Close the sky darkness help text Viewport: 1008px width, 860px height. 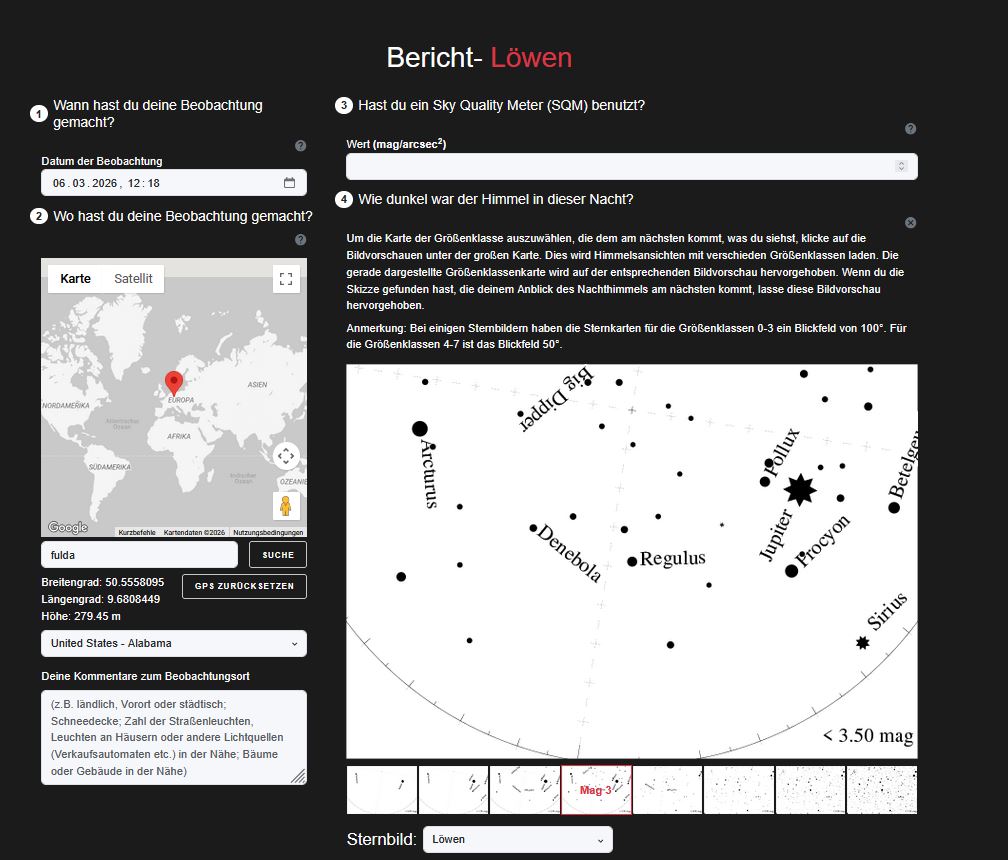pyautogui.click(x=910, y=223)
